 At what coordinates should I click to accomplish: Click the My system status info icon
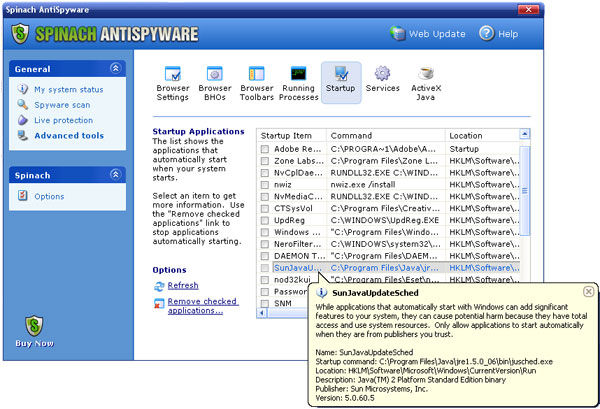click(23, 89)
